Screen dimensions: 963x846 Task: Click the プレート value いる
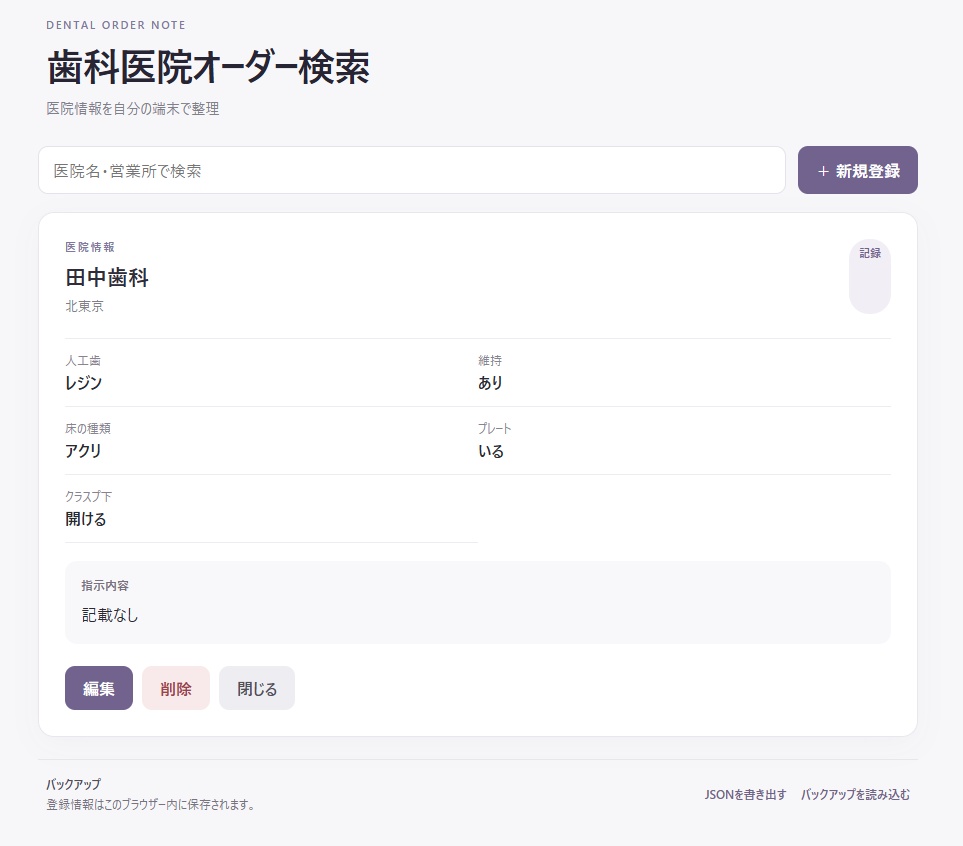(491, 451)
